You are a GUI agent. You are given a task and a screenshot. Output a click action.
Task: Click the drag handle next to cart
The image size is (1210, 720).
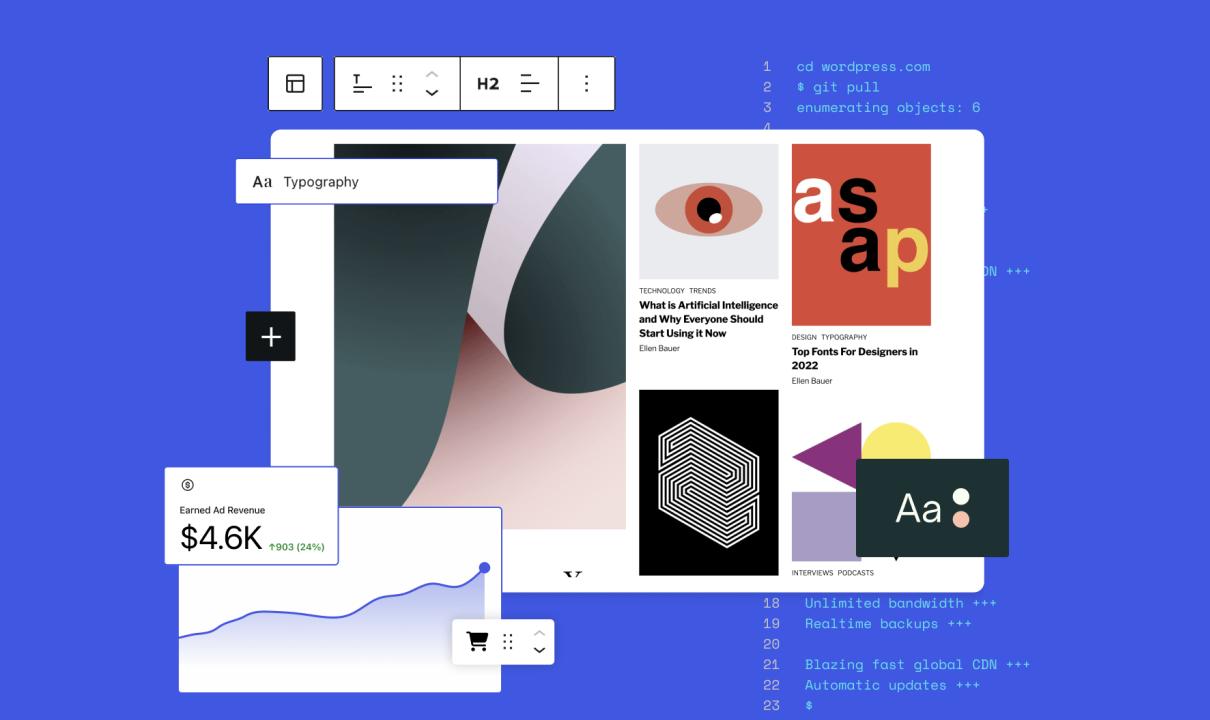(x=508, y=642)
